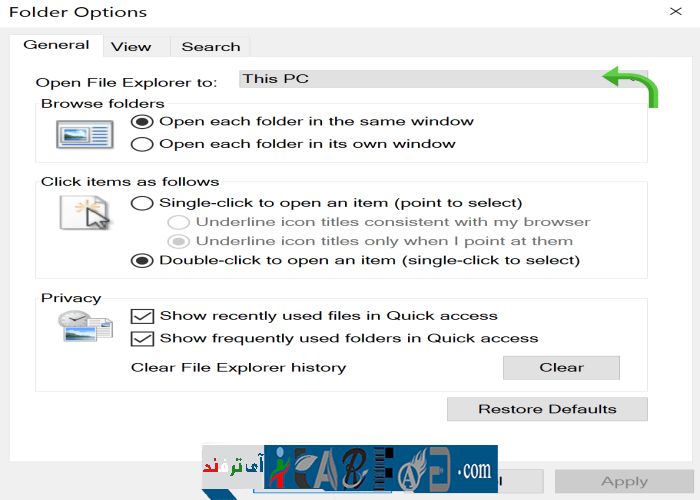Toggle Show frequently used folders checkbox
The width and height of the screenshot is (700, 500).
click(143, 338)
